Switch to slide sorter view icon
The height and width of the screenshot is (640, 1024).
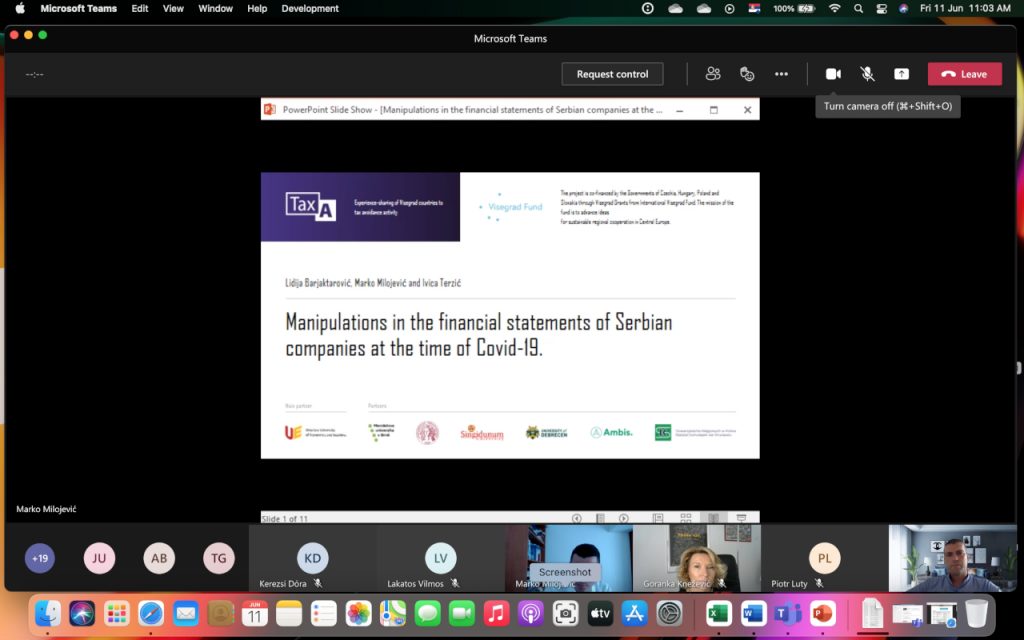click(x=685, y=518)
